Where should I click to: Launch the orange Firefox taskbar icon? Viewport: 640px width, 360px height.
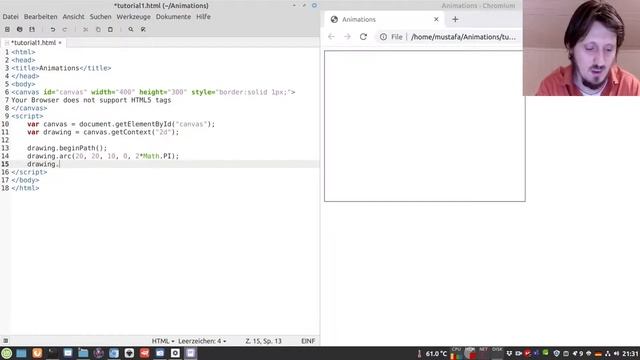click(37, 353)
